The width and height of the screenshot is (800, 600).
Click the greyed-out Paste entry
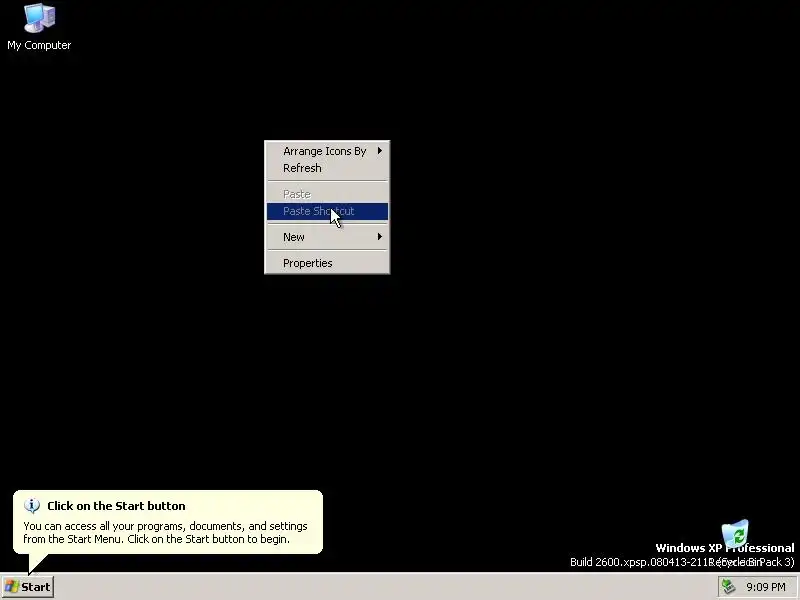click(327, 194)
